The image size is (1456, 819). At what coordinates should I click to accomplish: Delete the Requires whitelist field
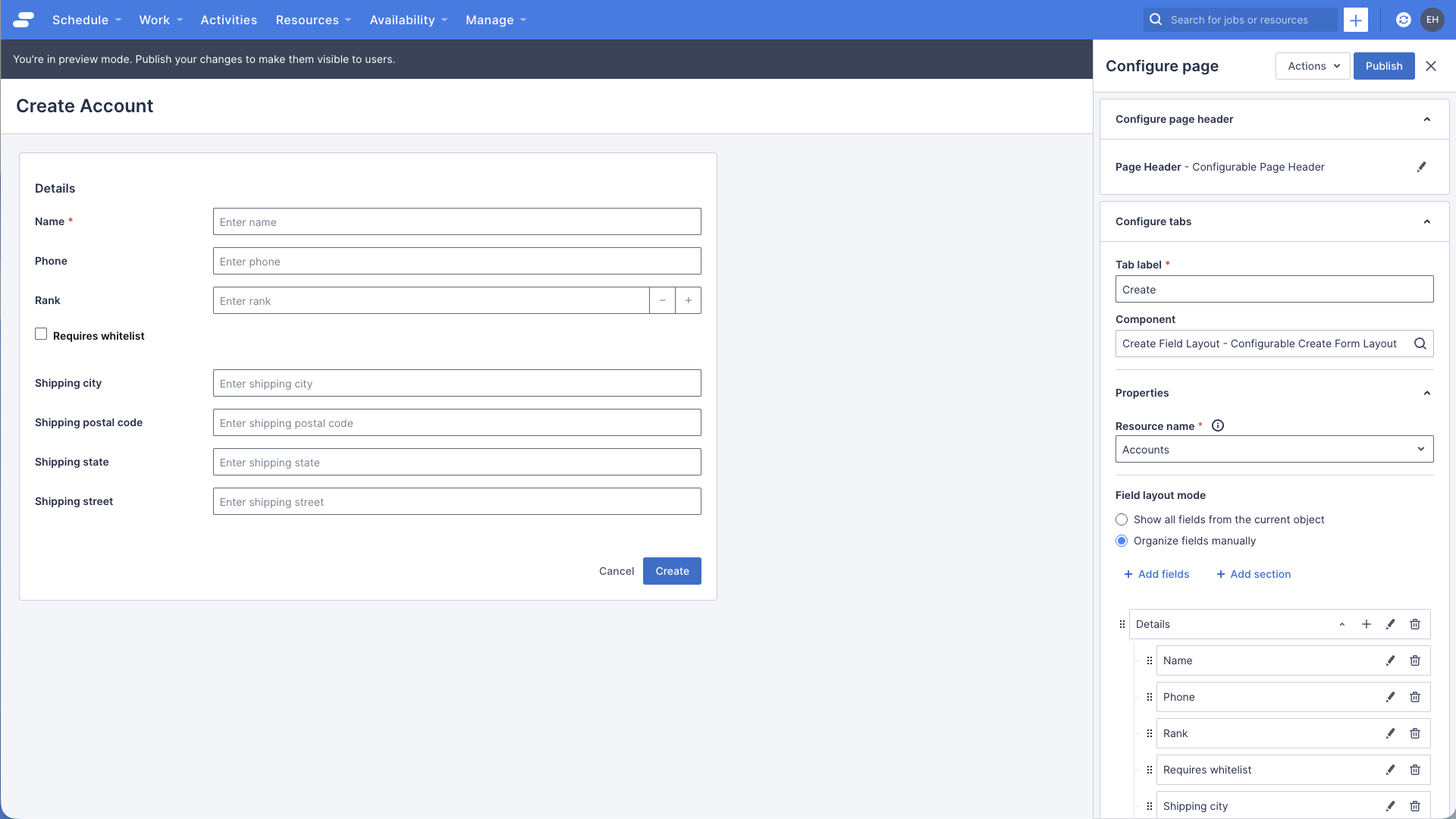1415,770
